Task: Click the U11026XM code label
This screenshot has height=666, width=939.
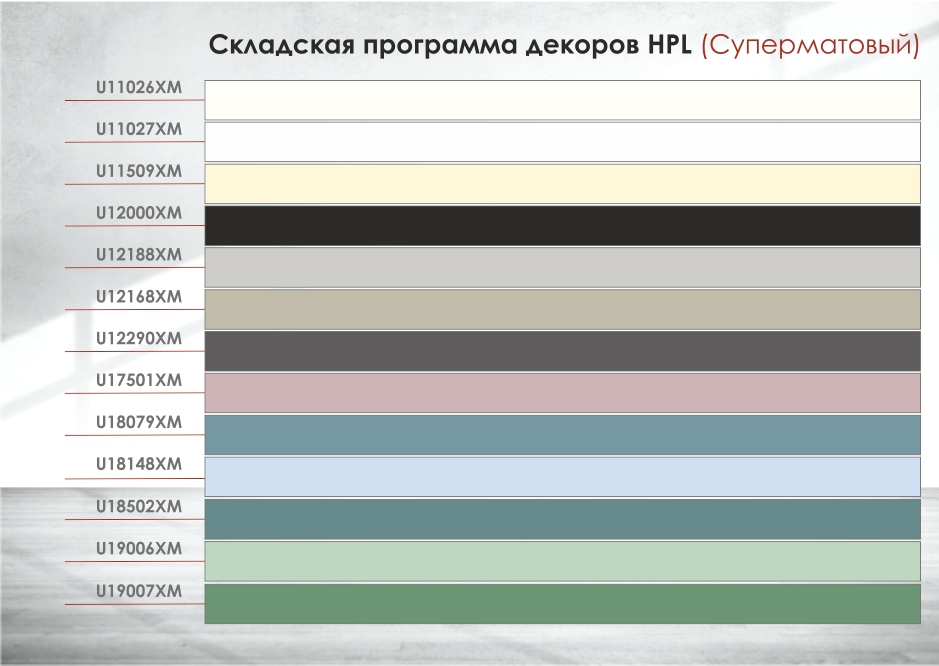Action: 137,88
